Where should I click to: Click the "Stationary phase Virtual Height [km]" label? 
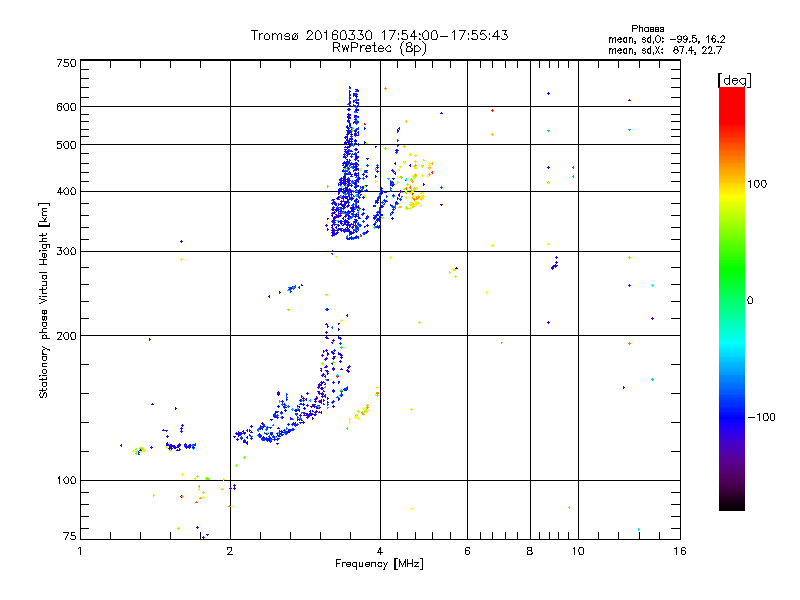tap(43, 300)
